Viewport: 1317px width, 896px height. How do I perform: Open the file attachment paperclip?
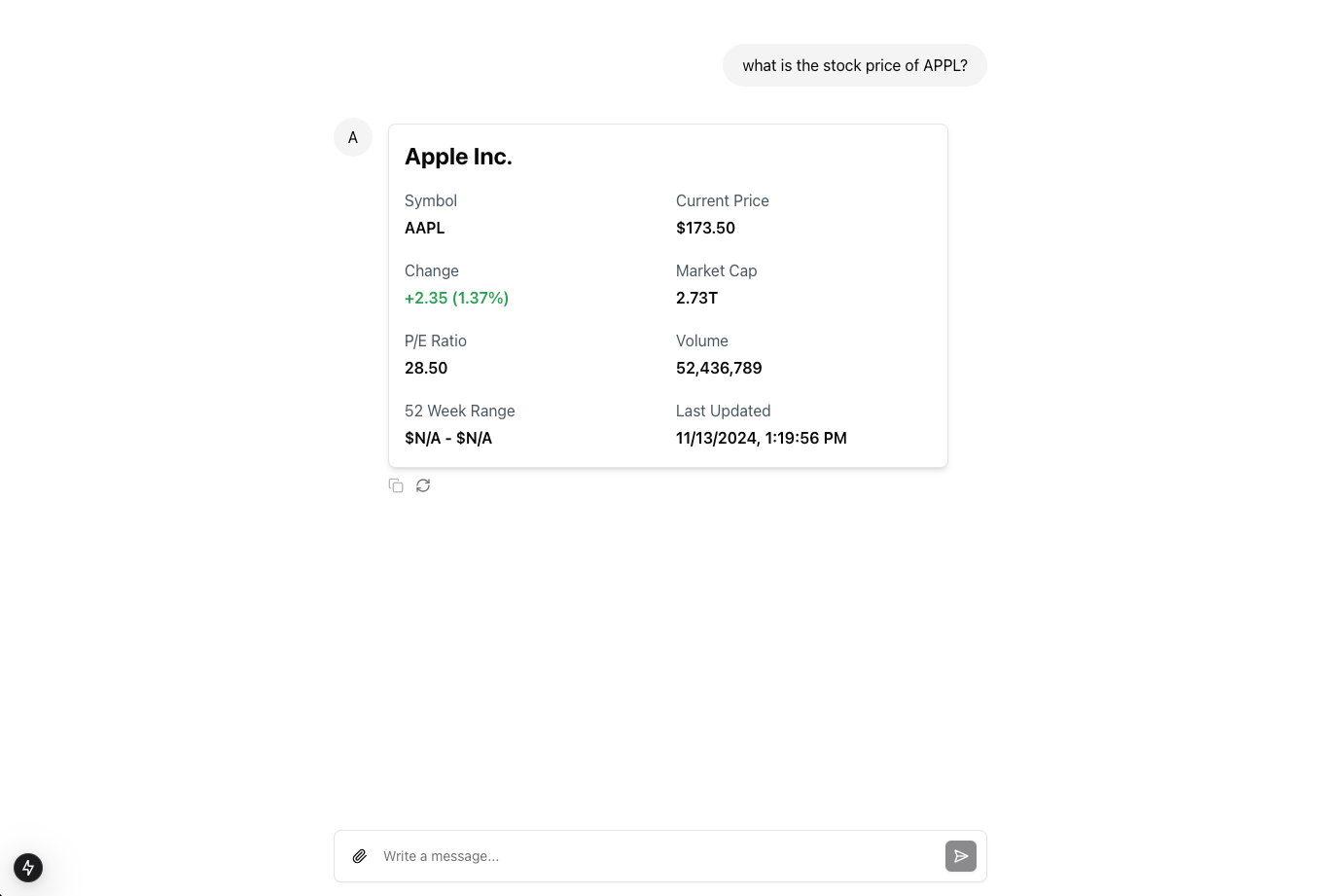pos(359,856)
